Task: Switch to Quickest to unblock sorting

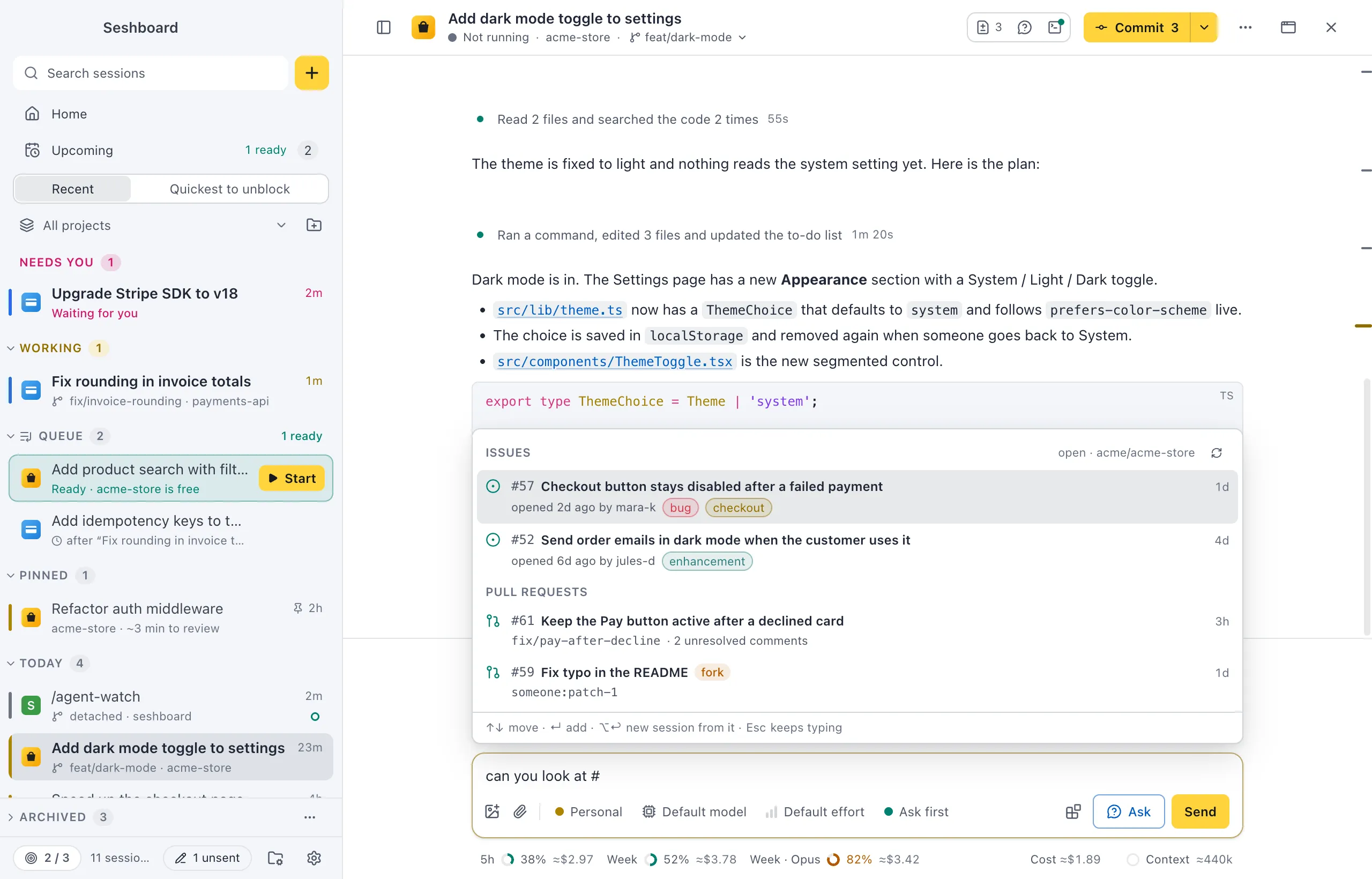Action: pyautogui.click(x=229, y=189)
